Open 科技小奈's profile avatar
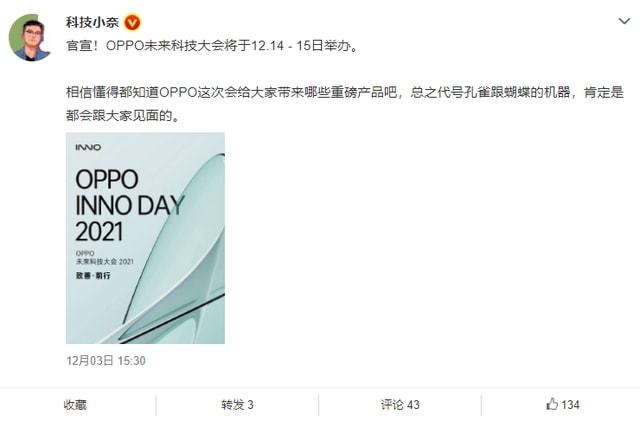This screenshot has height=421, width=640. pos(30,37)
